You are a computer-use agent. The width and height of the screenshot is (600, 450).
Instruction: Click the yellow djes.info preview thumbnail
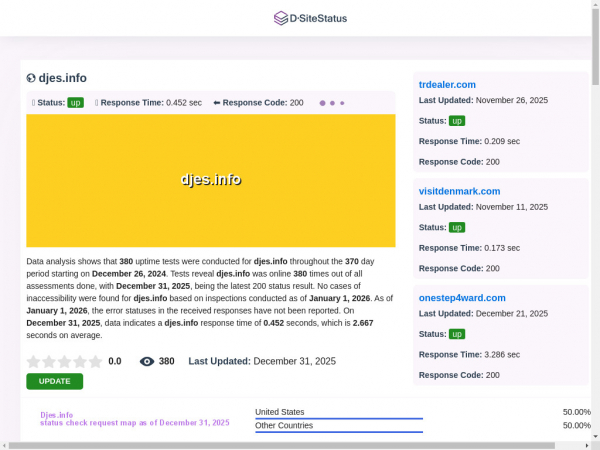coord(210,180)
